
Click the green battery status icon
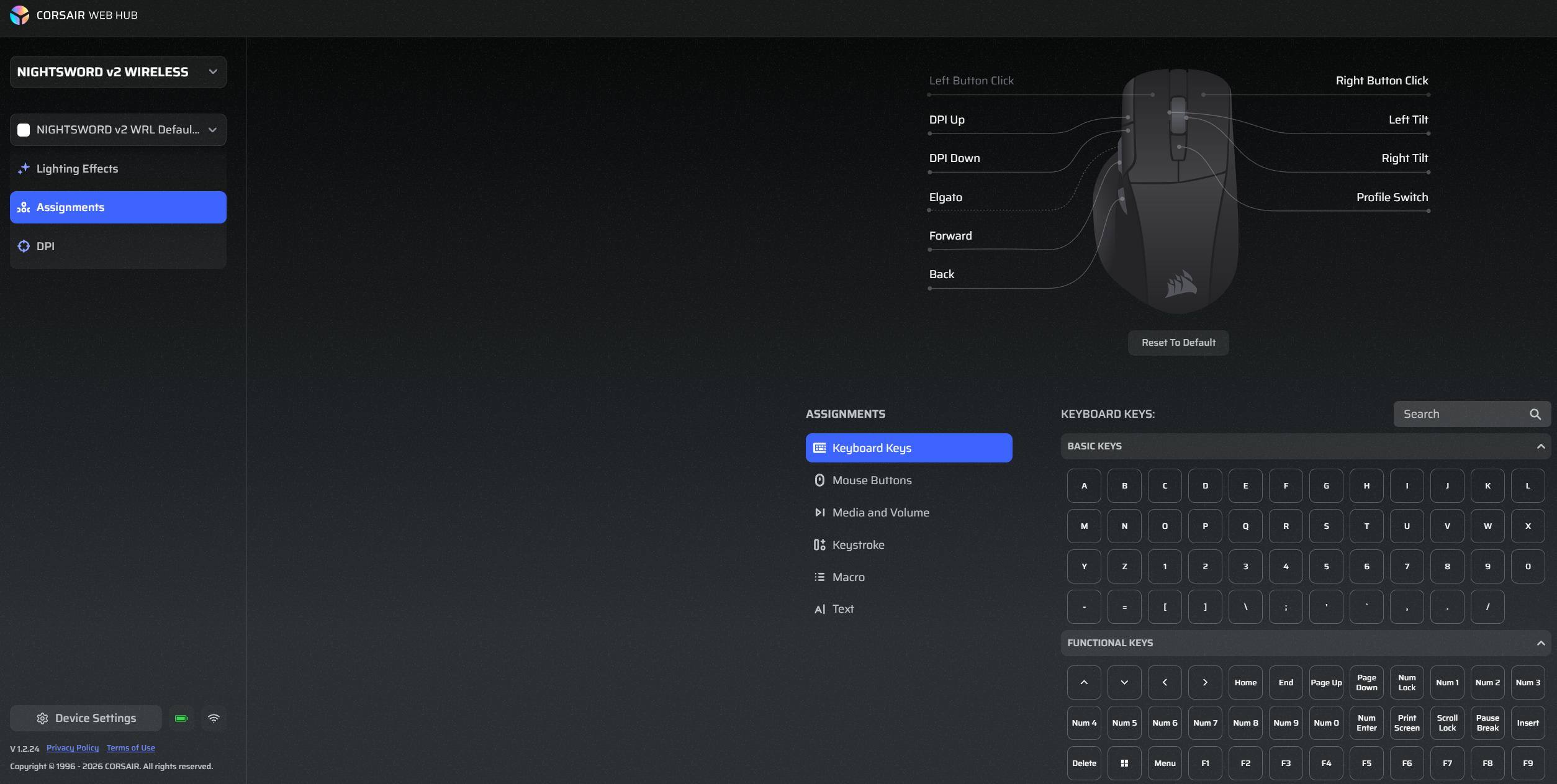click(x=181, y=718)
